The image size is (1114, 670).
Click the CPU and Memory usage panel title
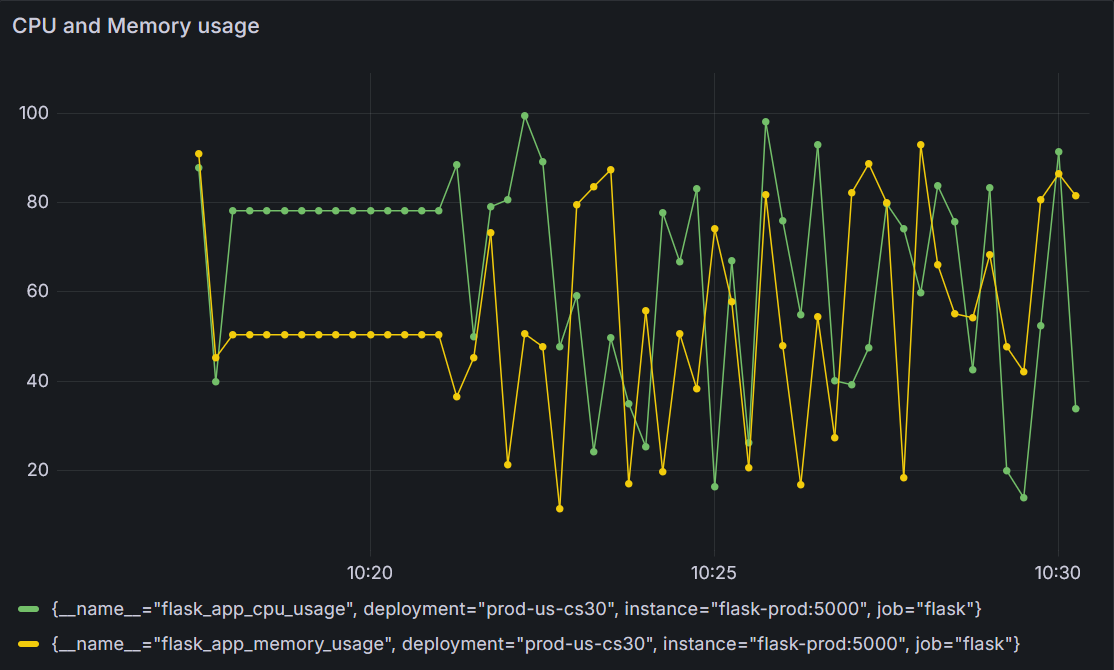click(133, 25)
